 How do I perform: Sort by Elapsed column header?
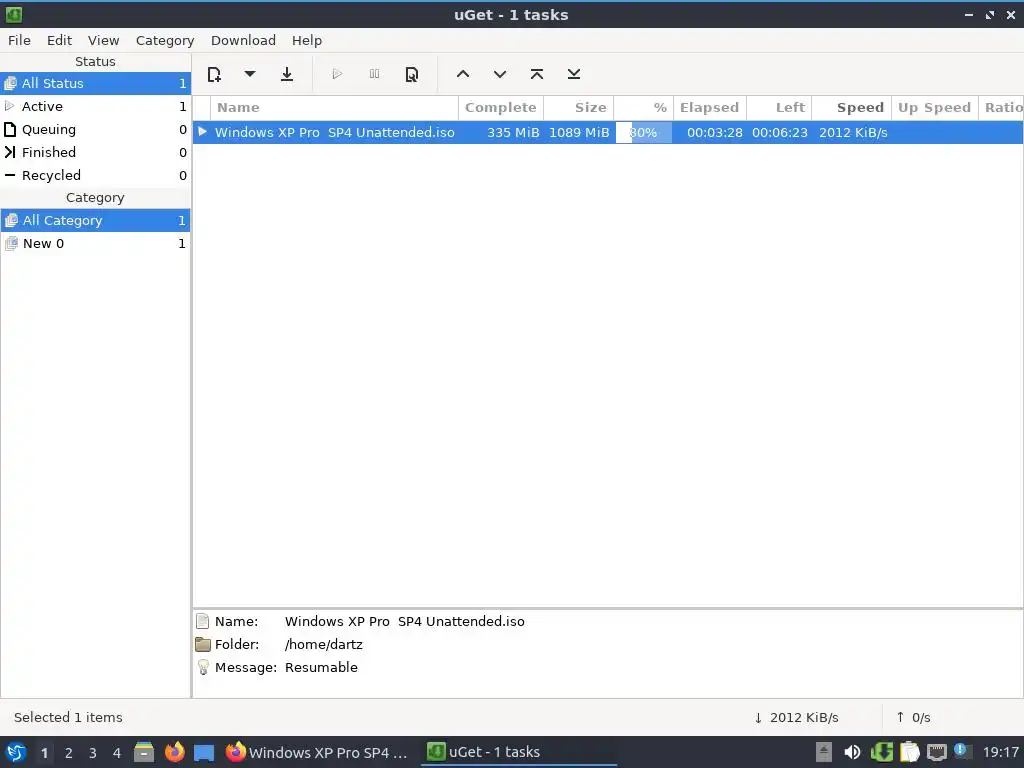pyautogui.click(x=710, y=108)
